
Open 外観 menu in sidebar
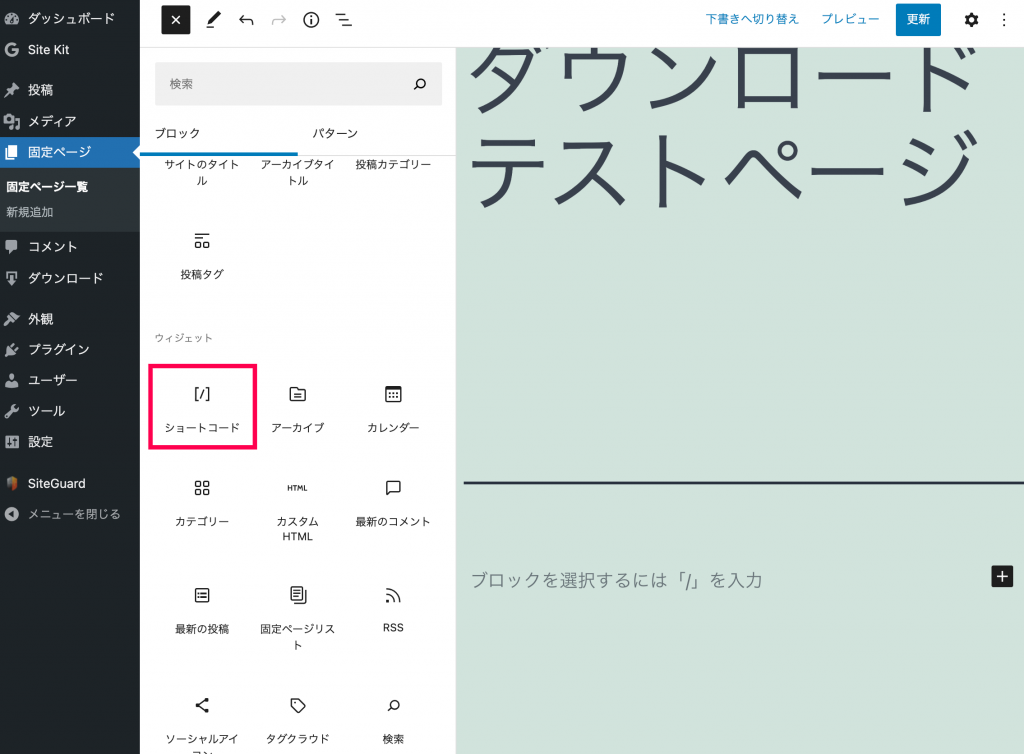click(x=70, y=319)
